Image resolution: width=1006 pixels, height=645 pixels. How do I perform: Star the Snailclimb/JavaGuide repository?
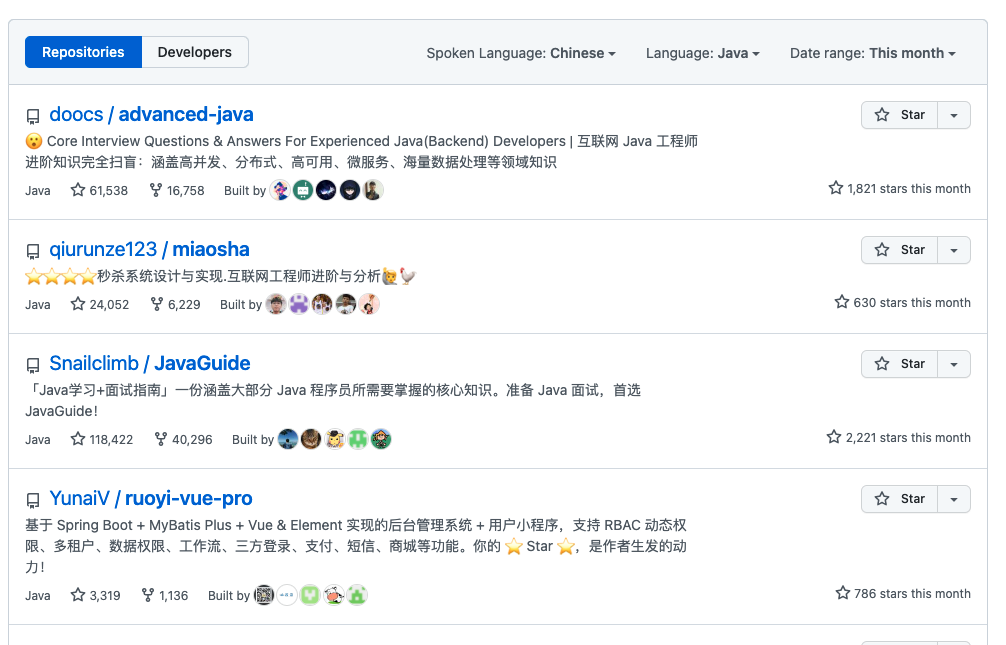pos(899,364)
